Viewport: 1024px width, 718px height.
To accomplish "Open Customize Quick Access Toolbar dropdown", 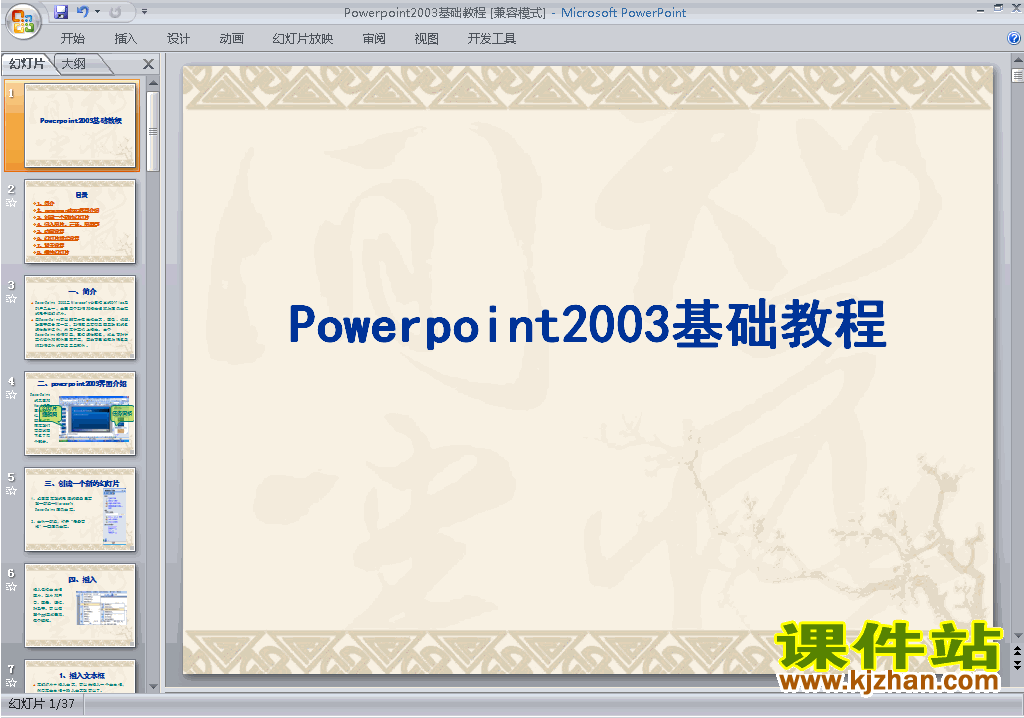I will tap(144, 12).
